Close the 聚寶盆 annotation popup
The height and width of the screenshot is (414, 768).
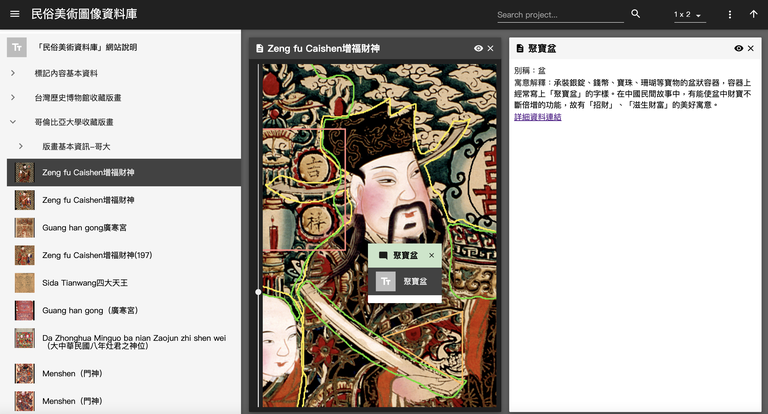coord(432,255)
